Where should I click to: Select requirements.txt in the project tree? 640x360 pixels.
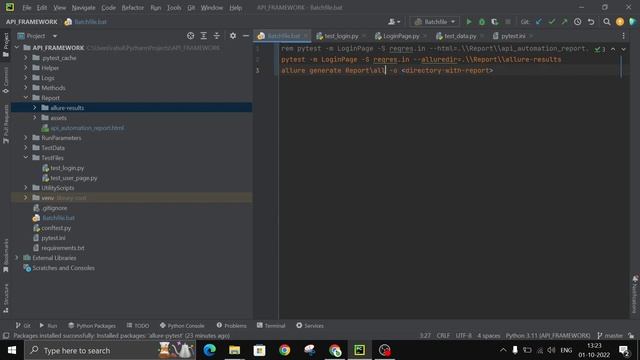(x=63, y=248)
